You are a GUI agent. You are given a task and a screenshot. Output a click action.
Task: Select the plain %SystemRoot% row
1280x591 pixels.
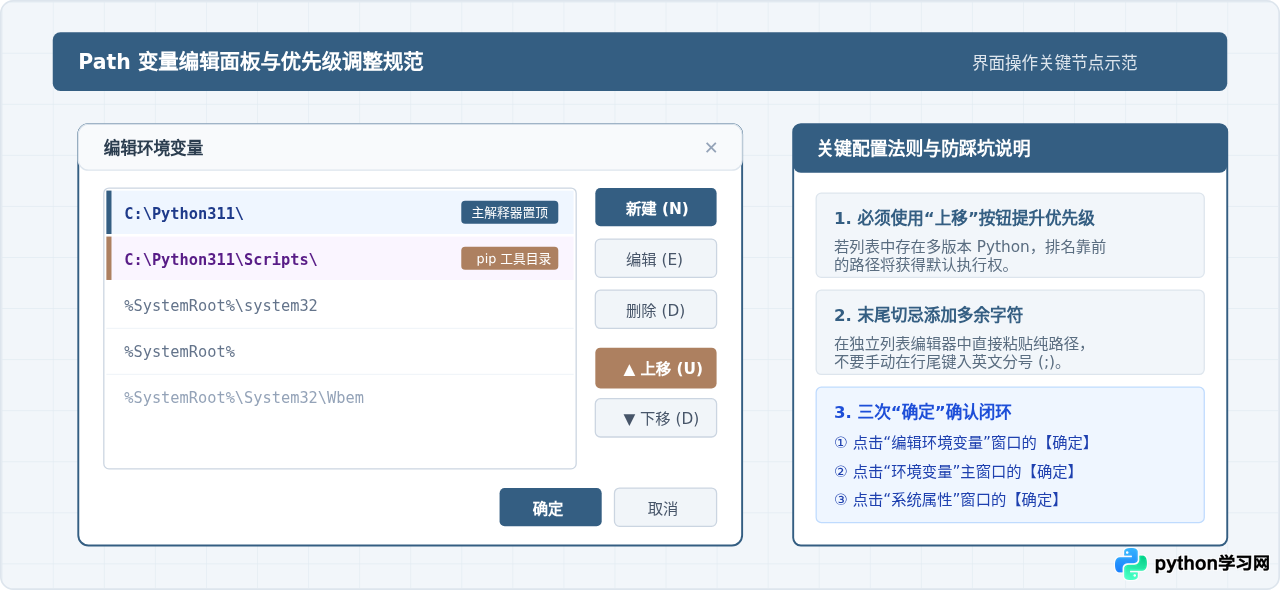click(x=340, y=351)
